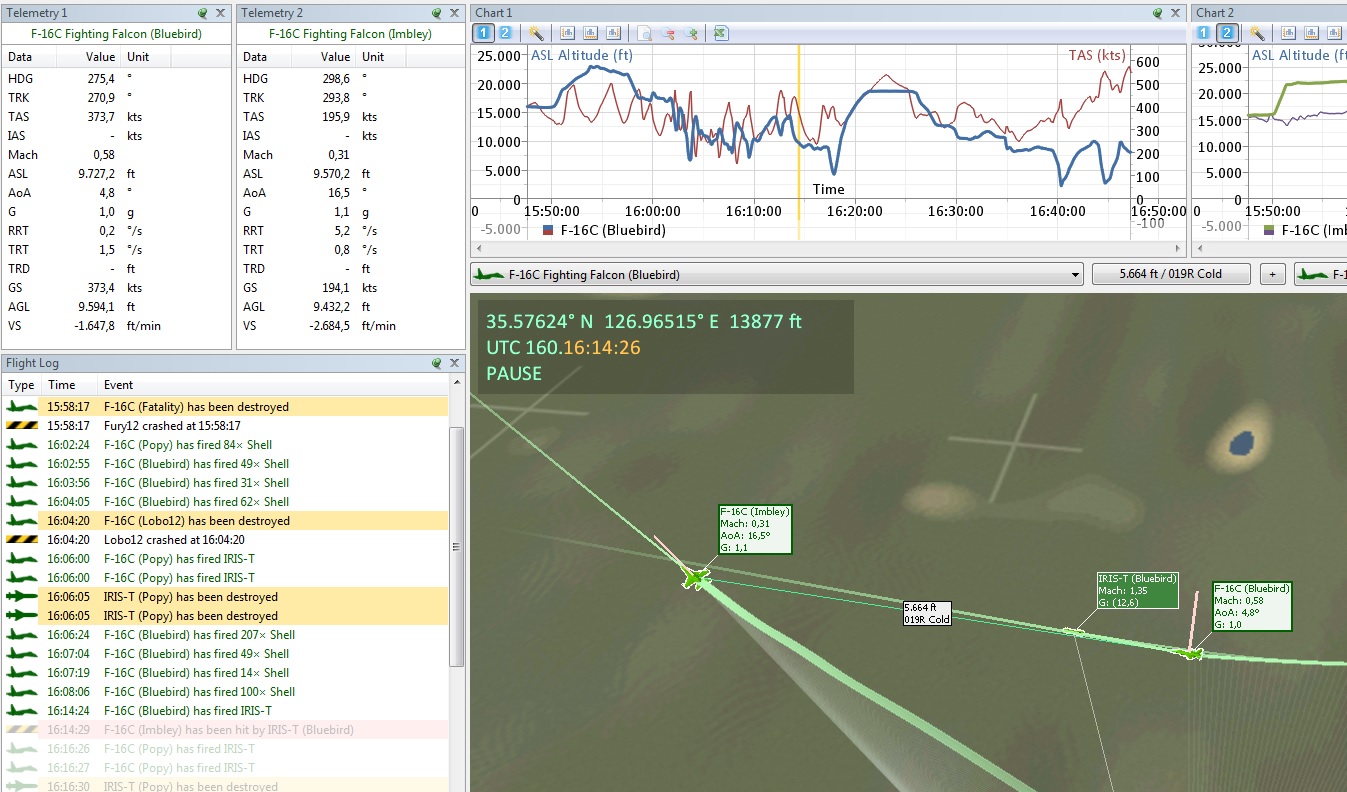This screenshot has width=1347, height=792.
Task: Select log entry F-16C (Lobo12) has been destroyed
Action: (x=225, y=521)
